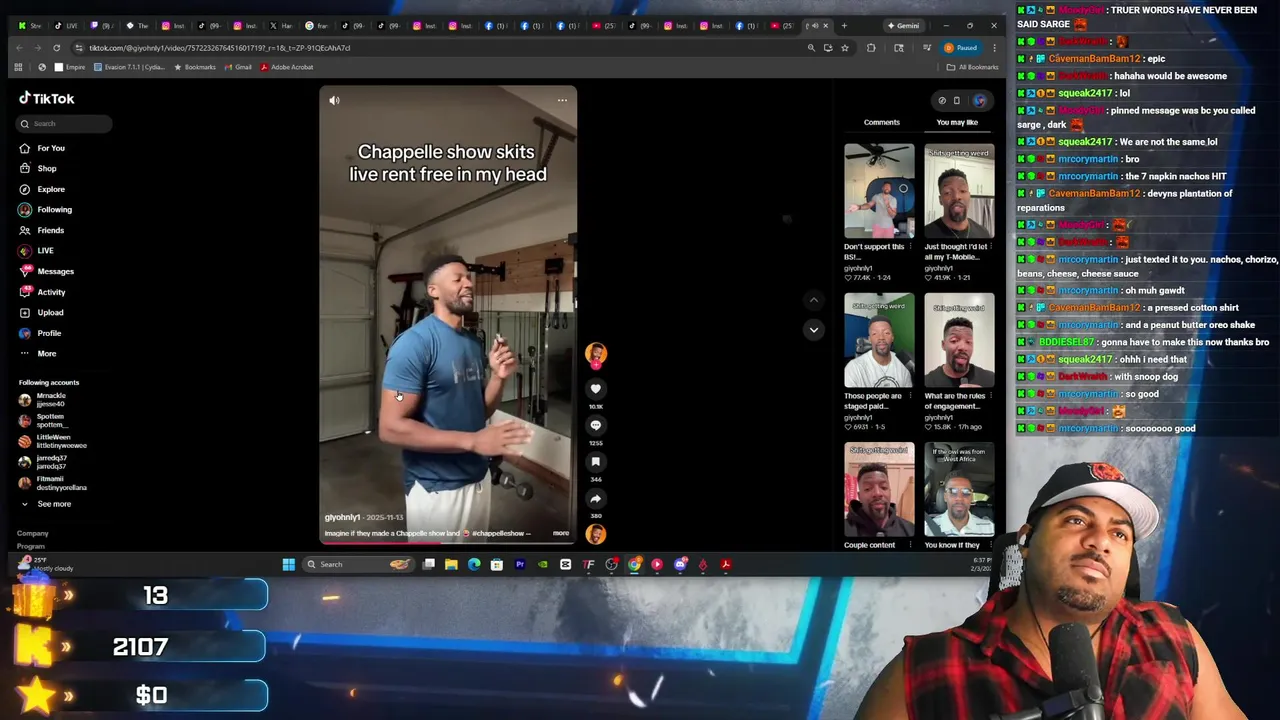Image resolution: width=1280 pixels, height=720 pixels.
Task: Open 'Those people are staged paid' video
Action: pos(879,340)
